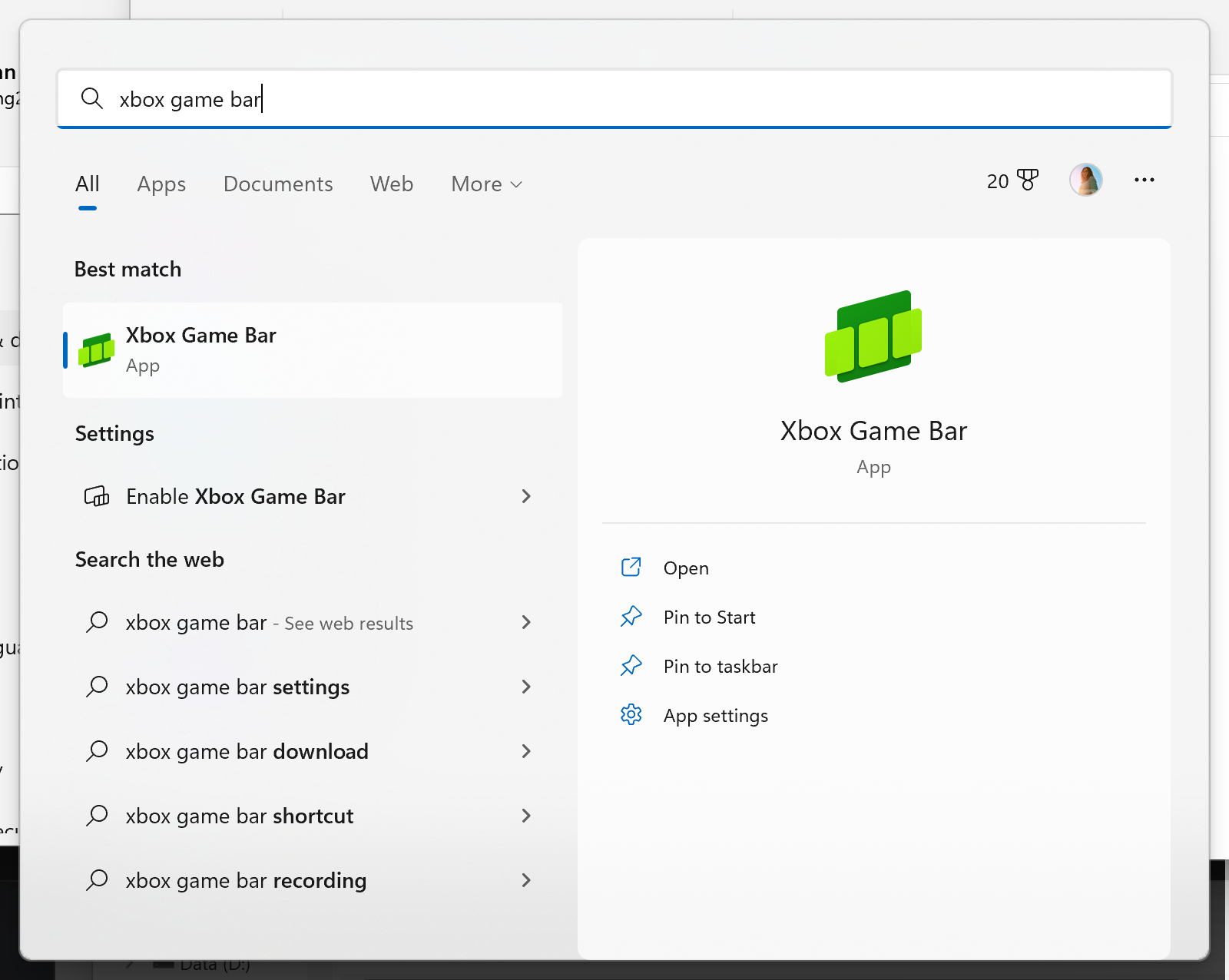Click the large Xbox Game Bar logo in preview
The height and width of the screenshot is (980, 1229).
click(873, 336)
